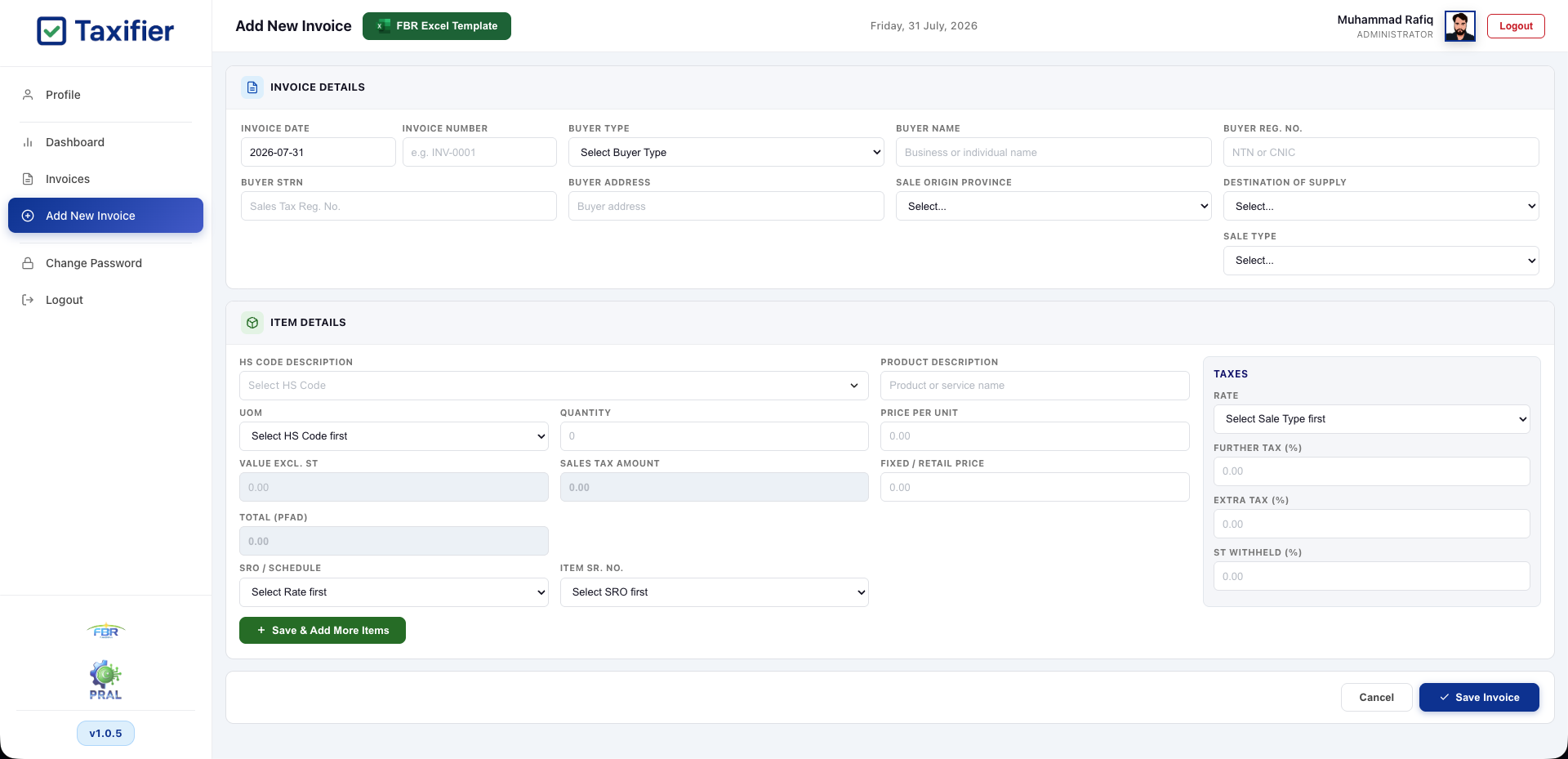Image resolution: width=1568 pixels, height=759 pixels.
Task: Click the Change Password lock icon
Action: [x=28, y=263]
